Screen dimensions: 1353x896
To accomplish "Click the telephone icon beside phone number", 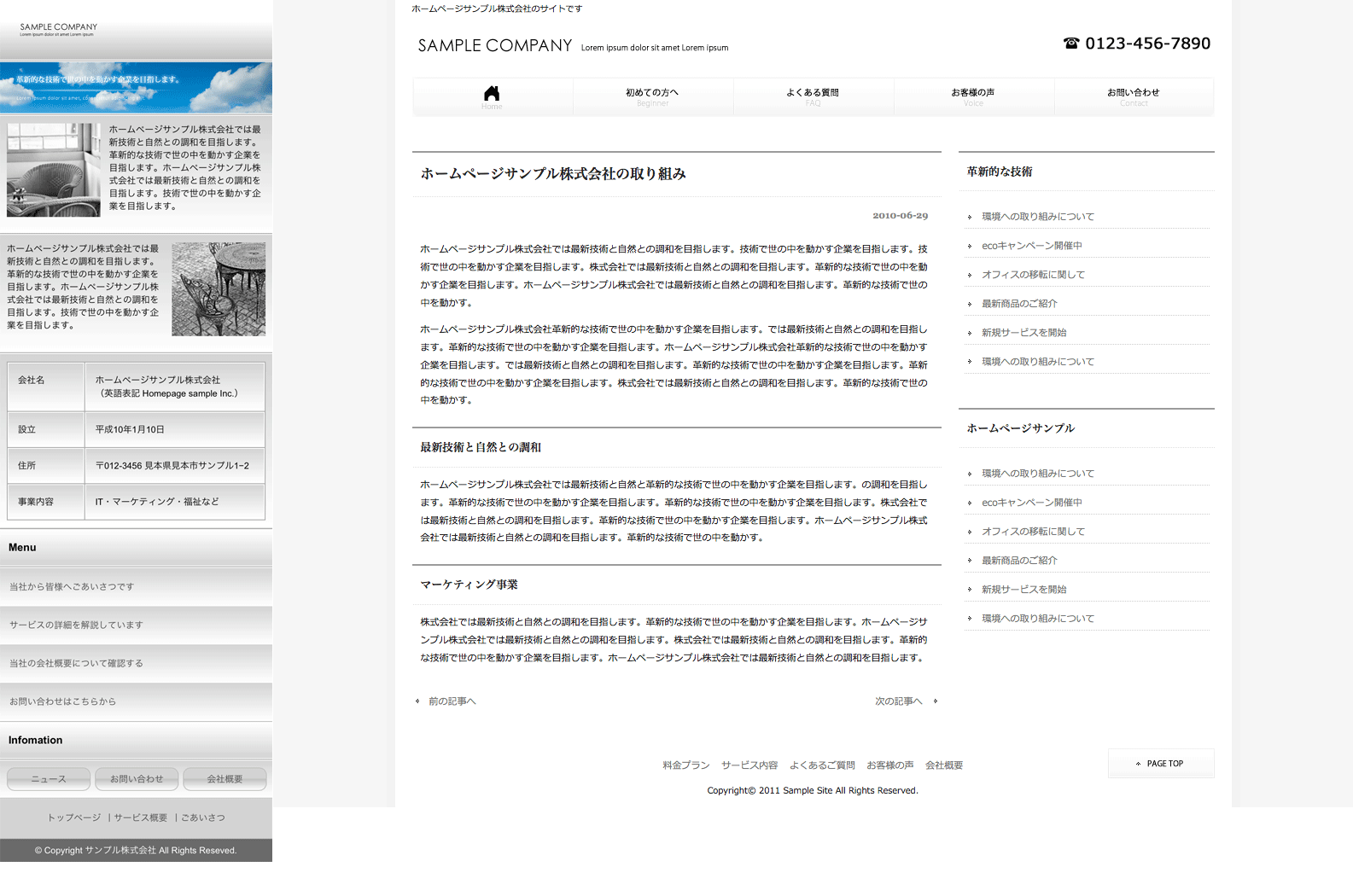I will tap(1071, 44).
